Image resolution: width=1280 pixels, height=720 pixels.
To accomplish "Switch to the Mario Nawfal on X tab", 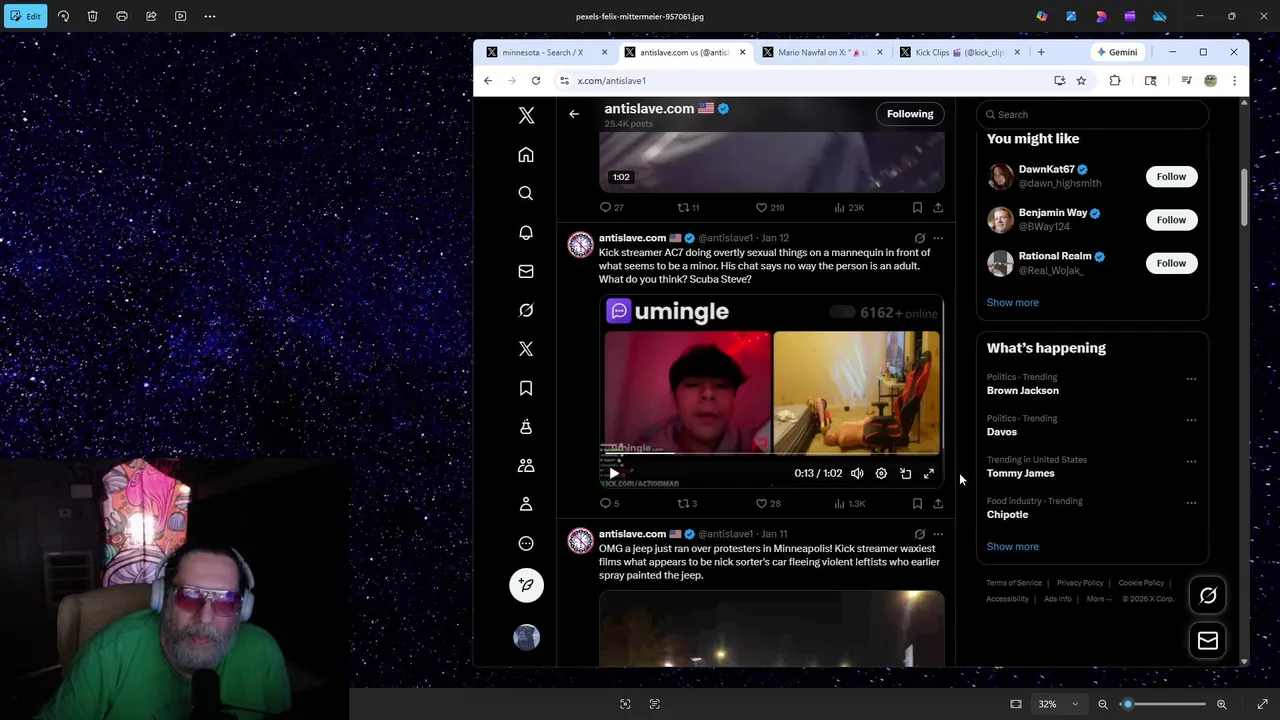I will tap(822, 52).
